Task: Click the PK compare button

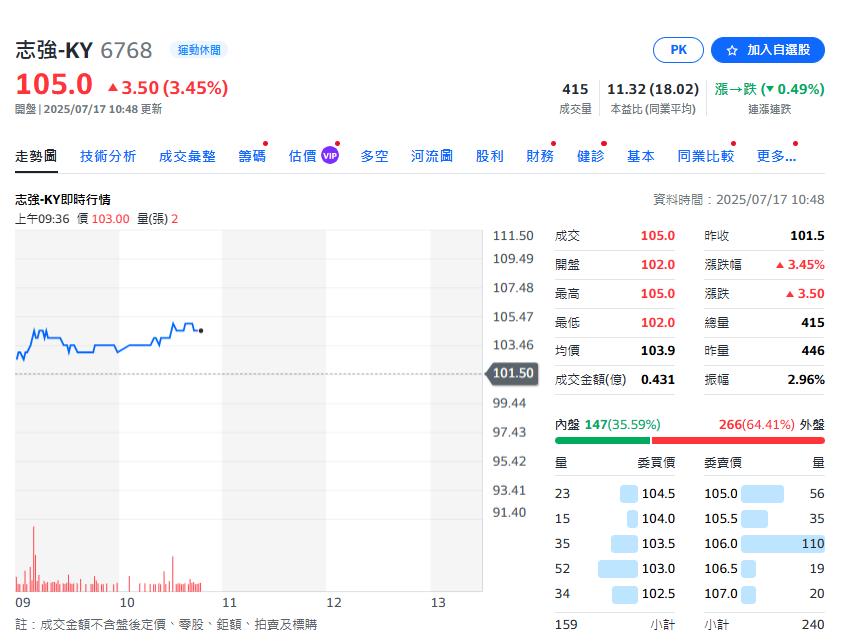Action: tap(678, 50)
